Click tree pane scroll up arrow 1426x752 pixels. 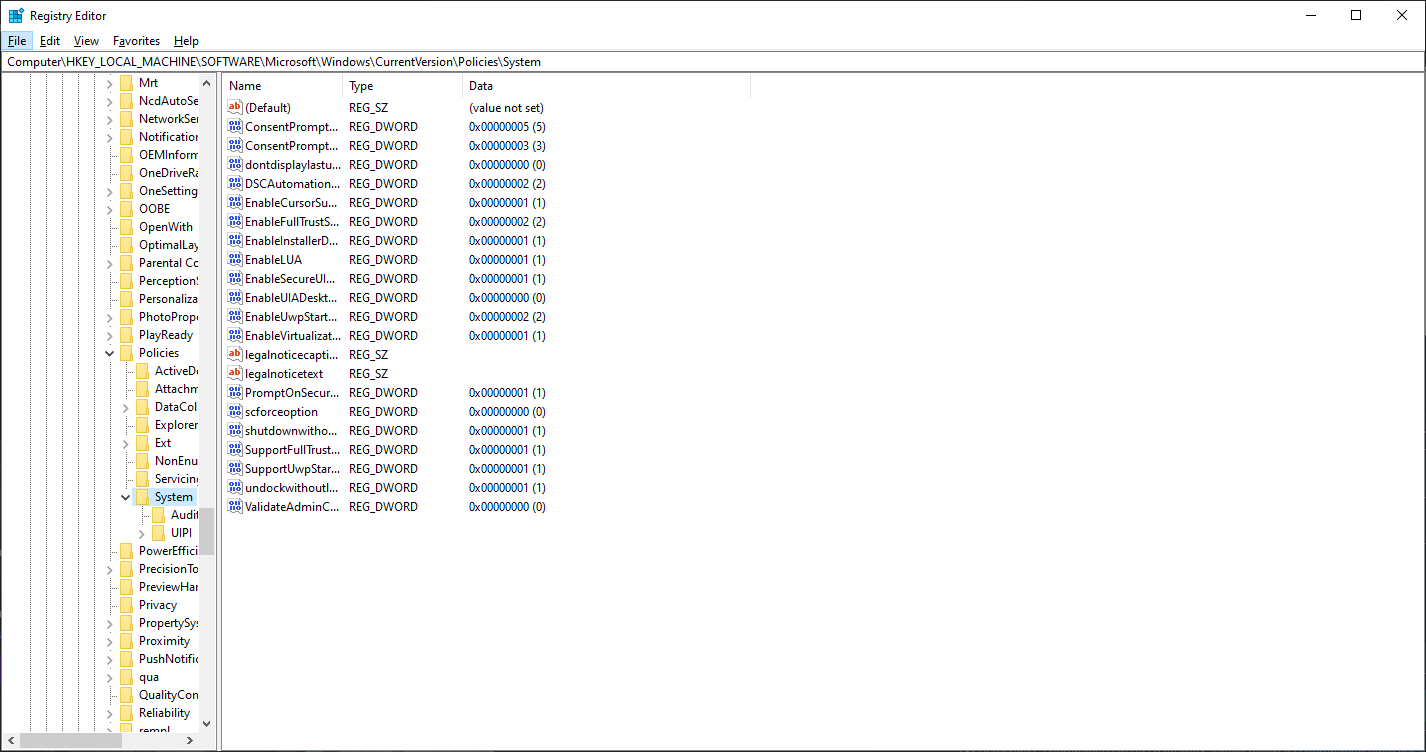(207, 83)
